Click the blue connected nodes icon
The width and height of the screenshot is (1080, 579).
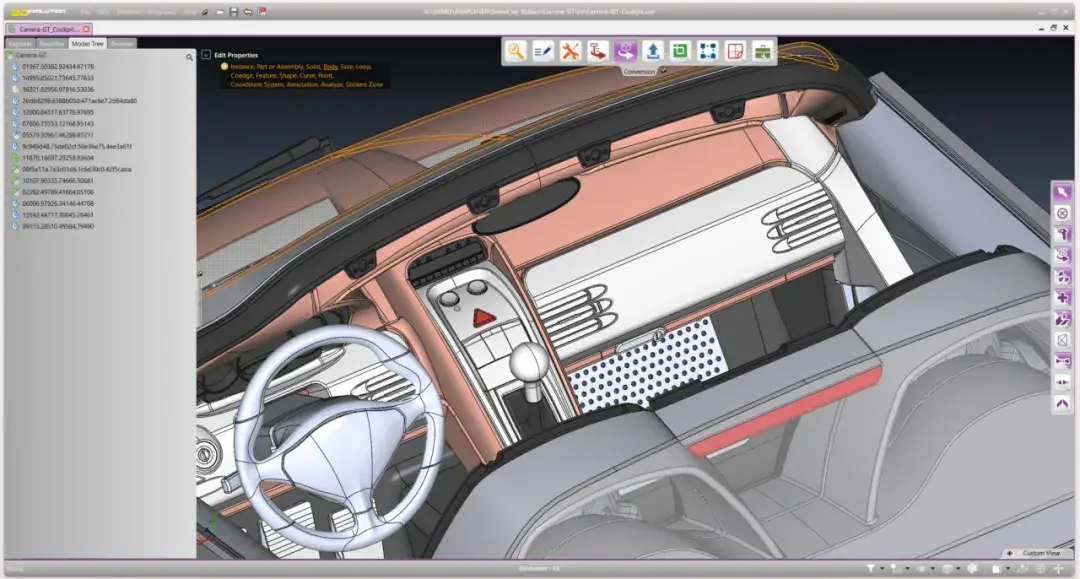pyautogui.click(x=708, y=51)
